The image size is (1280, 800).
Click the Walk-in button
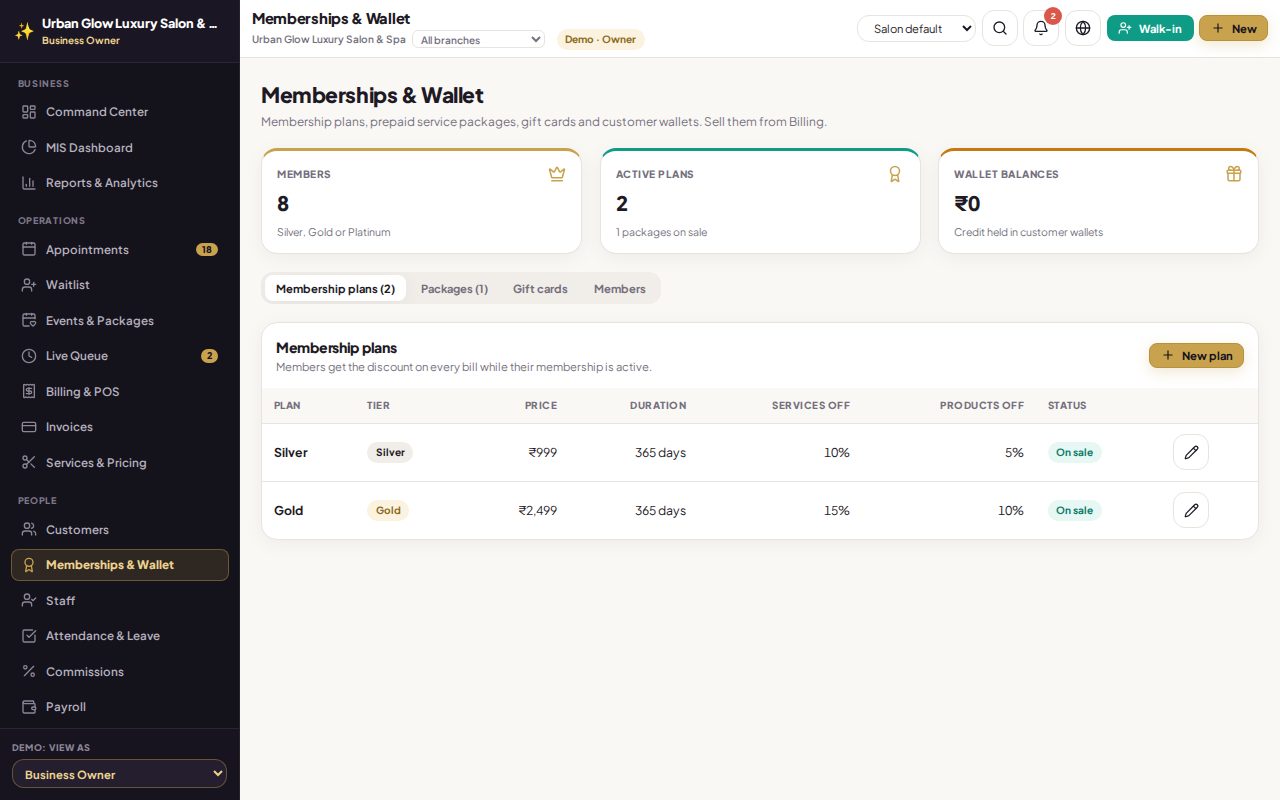point(1150,28)
